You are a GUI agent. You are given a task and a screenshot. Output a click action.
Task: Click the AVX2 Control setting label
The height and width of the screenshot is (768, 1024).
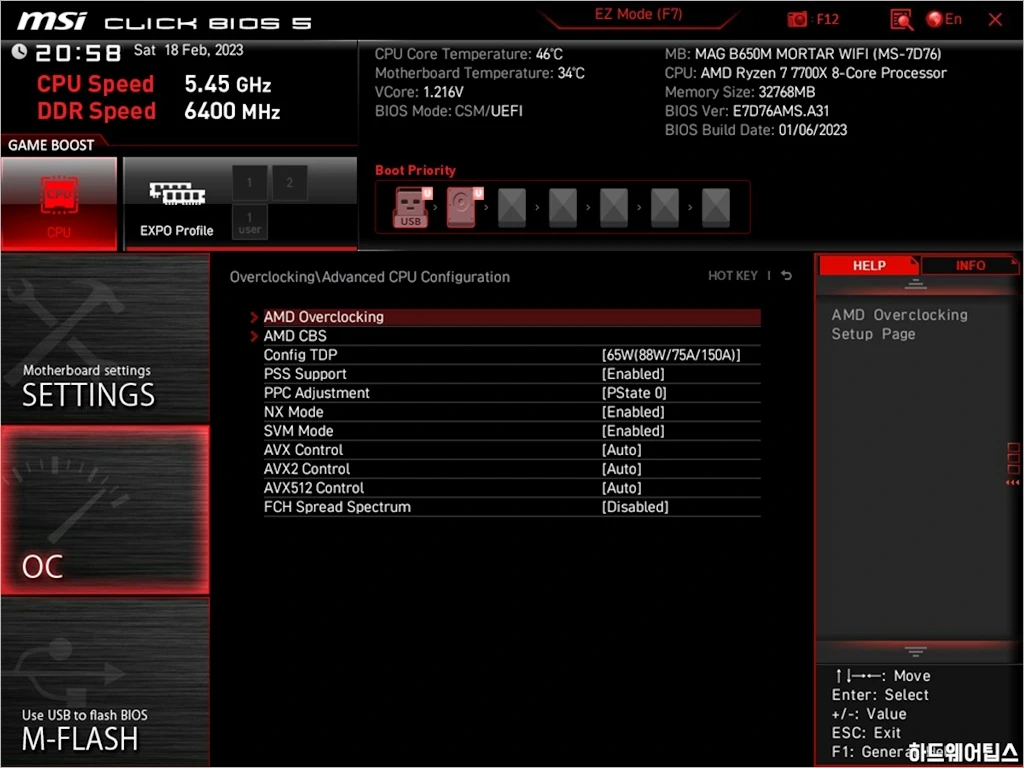[307, 469]
